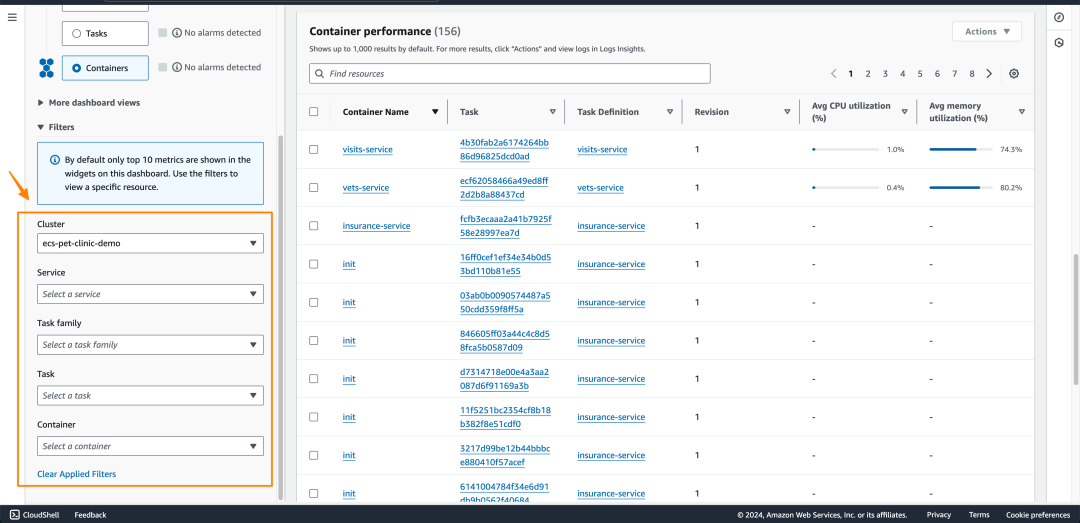This screenshot has width=1080, height=523.
Task: Open the Select a container dropdown
Action: coord(150,446)
